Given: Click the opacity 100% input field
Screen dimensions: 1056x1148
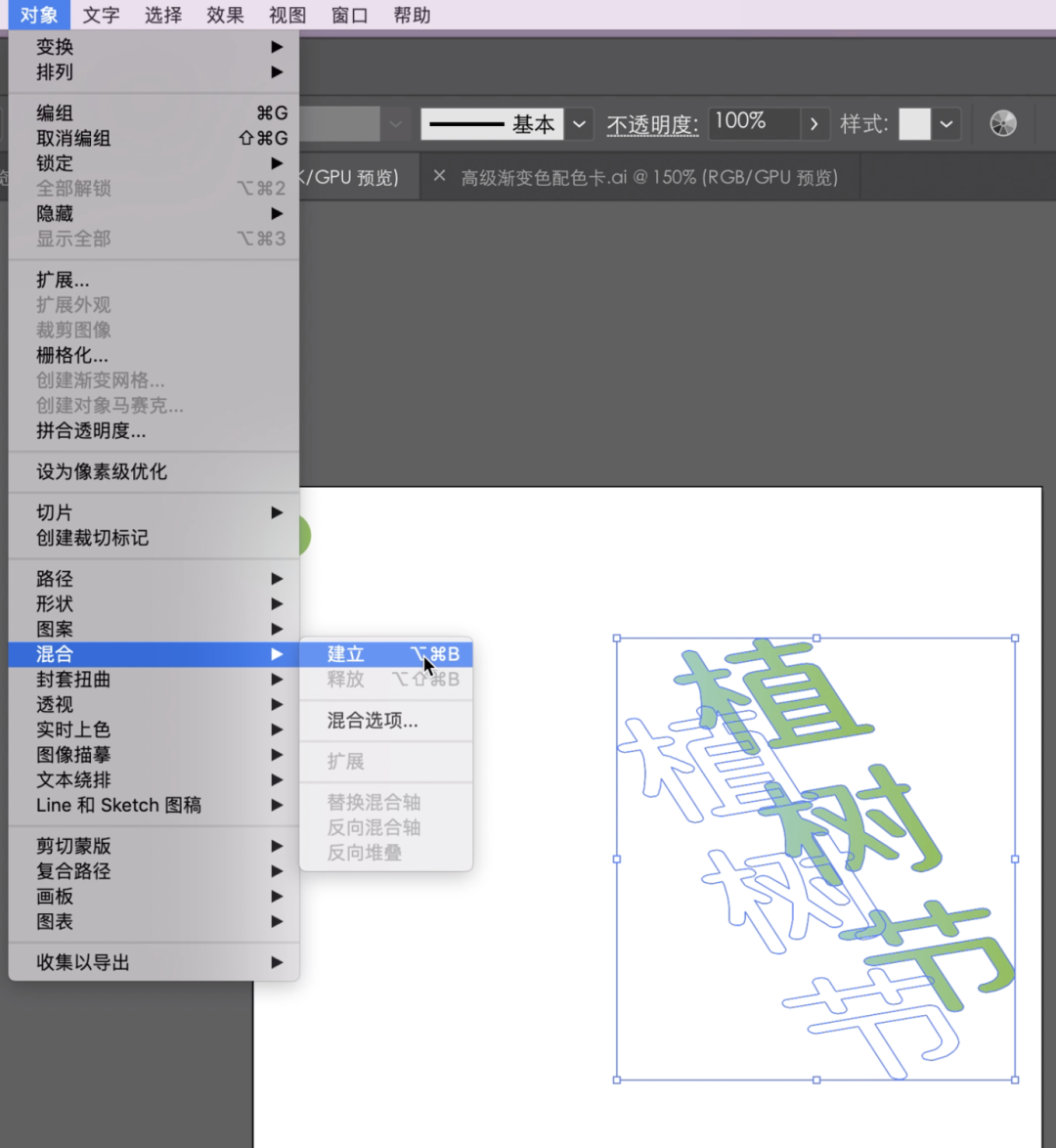Looking at the screenshot, I should pos(753,122).
